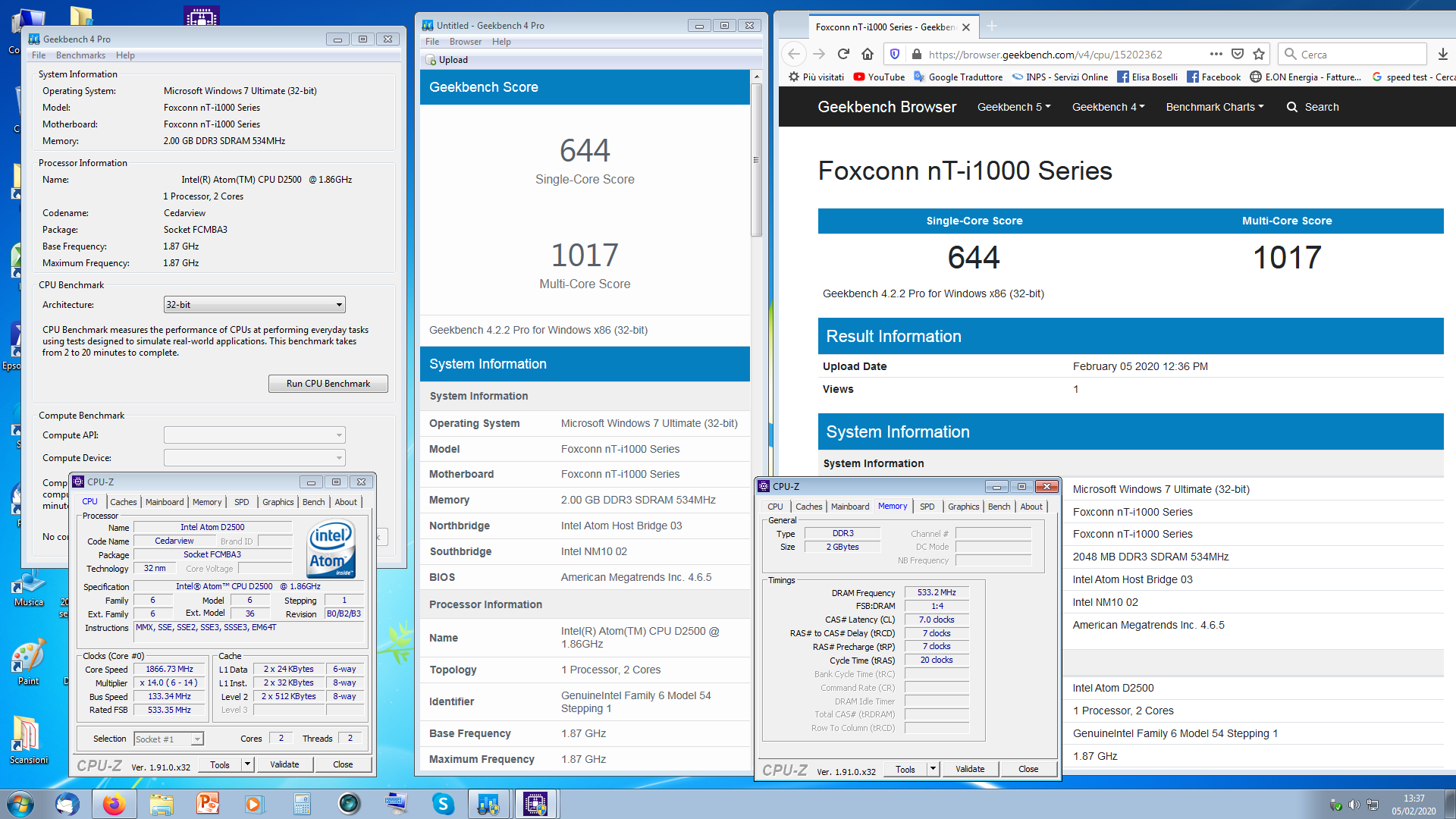This screenshot has height=819, width=1456.
Task: Open Benchmarks menu in Geekbench 4 Pro
Action: pyautogui.click(x=80, y=55)
